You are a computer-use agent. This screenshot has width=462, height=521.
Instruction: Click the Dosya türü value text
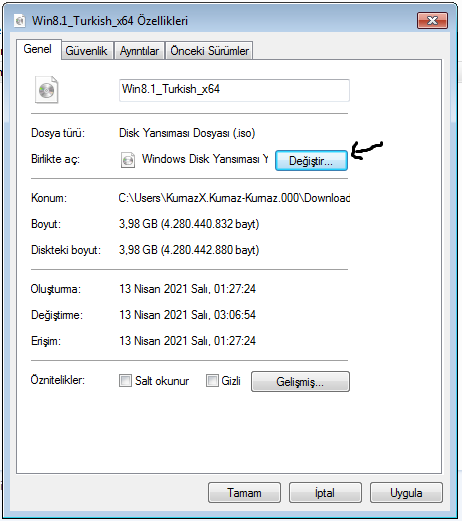pyautogui.click(x=187, y=133)
